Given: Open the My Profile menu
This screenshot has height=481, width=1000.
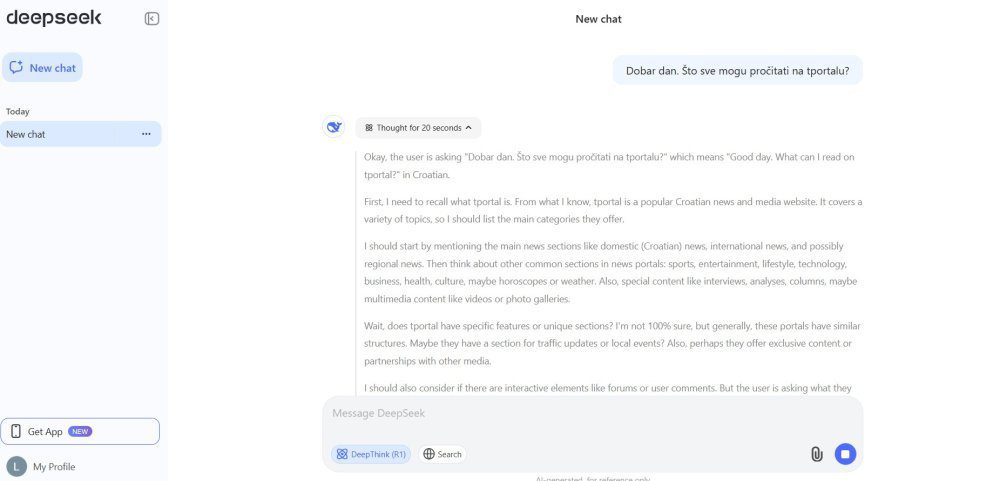Looking at the screenshot, I should tap(54, 466).
